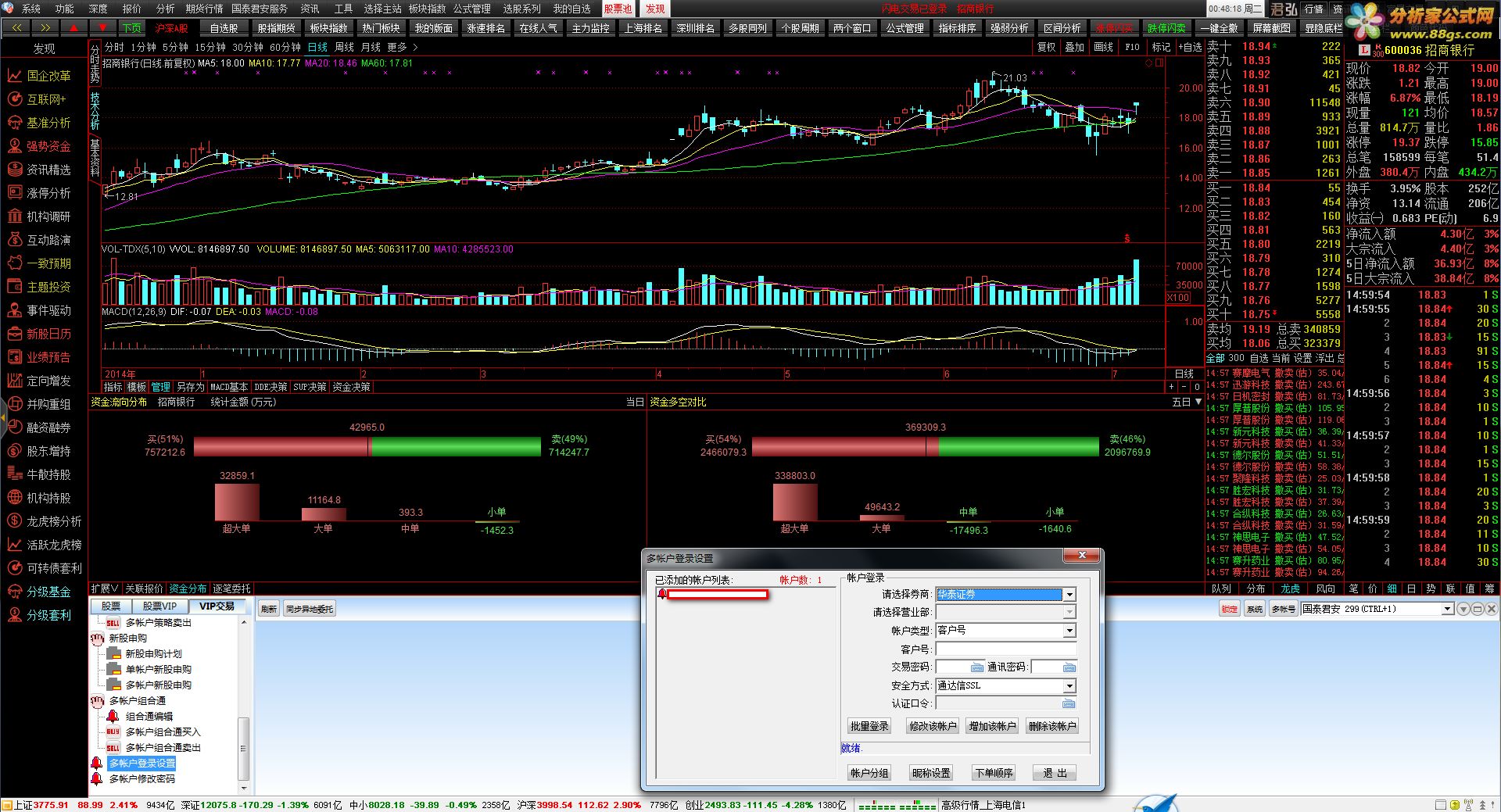Click the 修改该帐户 button
Viewport: 1501px width, 812px height.
click(932, 726)
